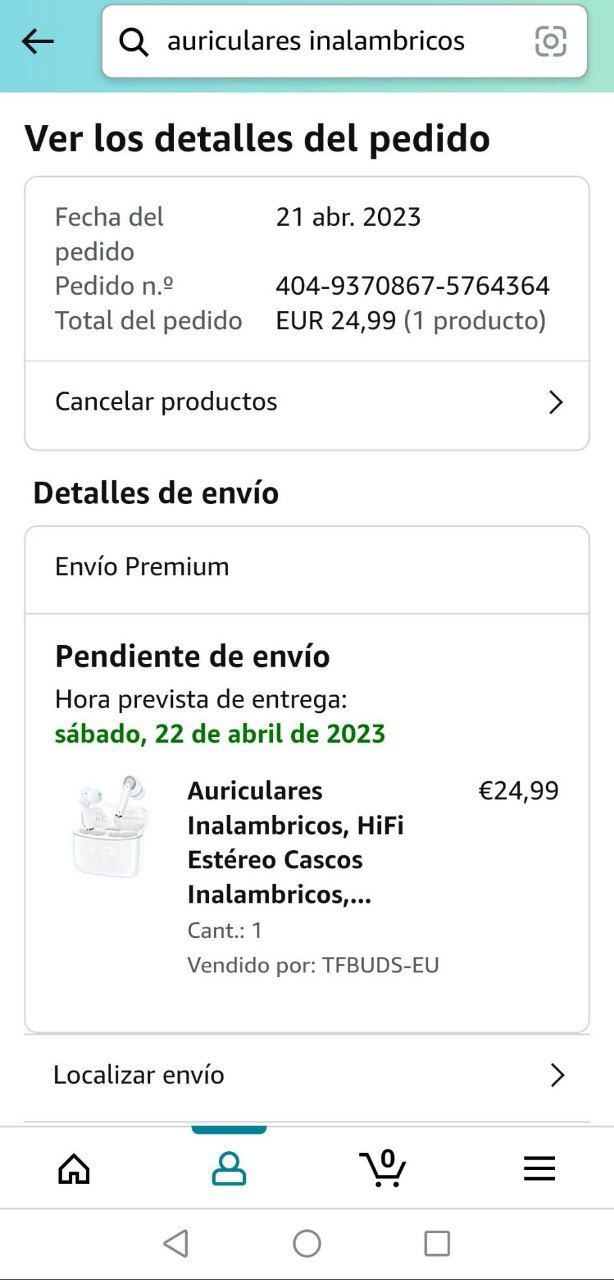The image size is (614, 1280).
Task: Expand Localizar envío chevron
Action: pyautogui.click(x=557, y=1076)
